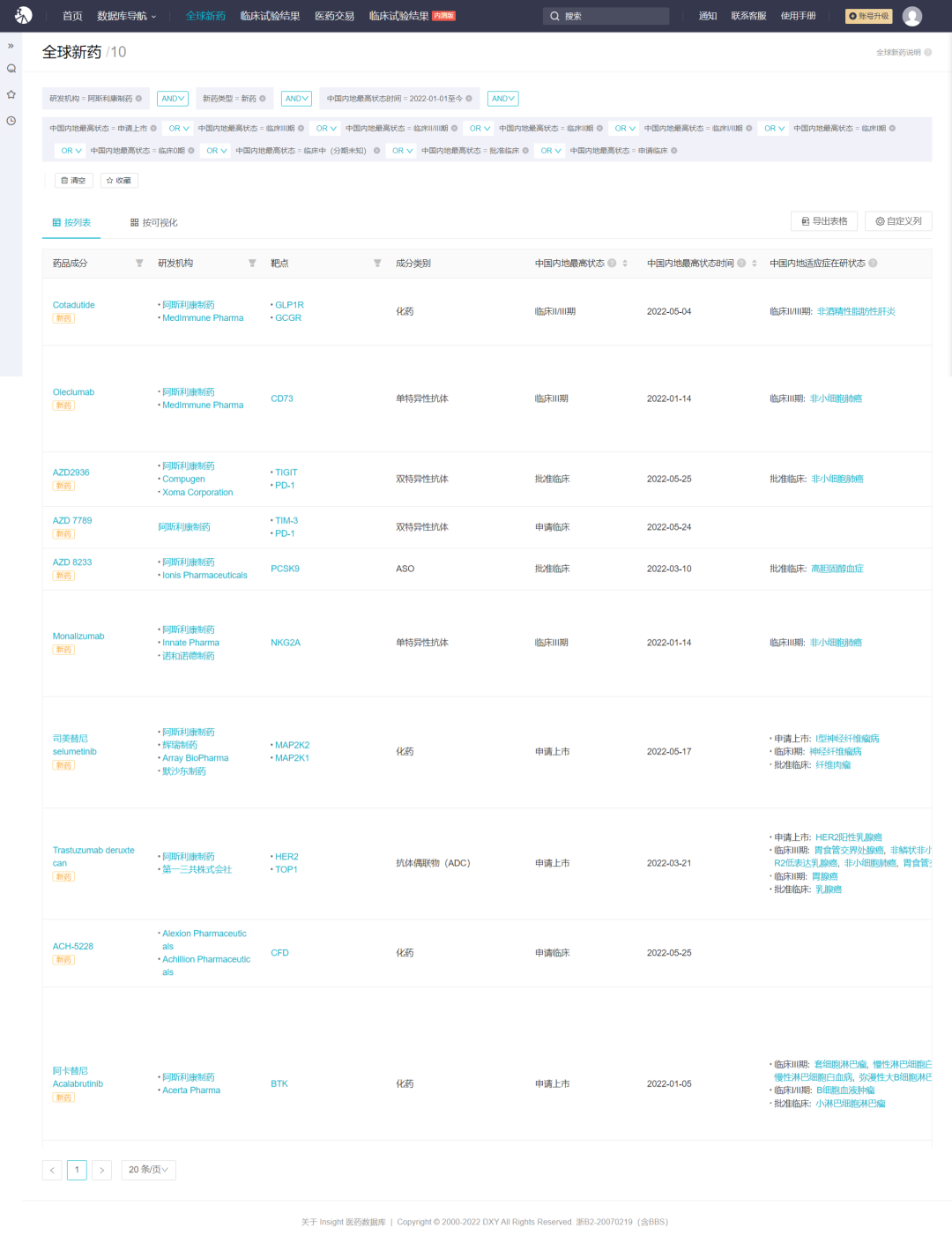952x1243 pixels.
Task: Remove the 批准临床 status filter
Action: pyautogui.click(x=525, y=151)
